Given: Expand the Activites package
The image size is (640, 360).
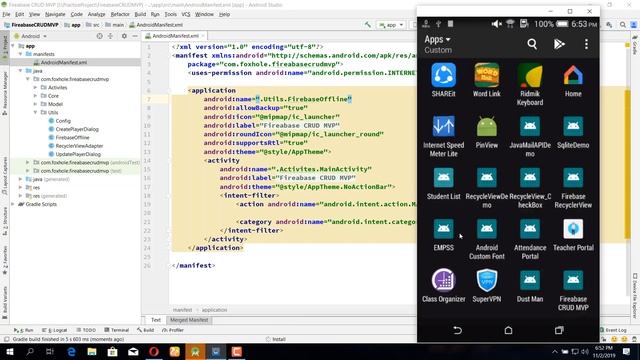Looking at the screenshot, I should coord(35,87).
